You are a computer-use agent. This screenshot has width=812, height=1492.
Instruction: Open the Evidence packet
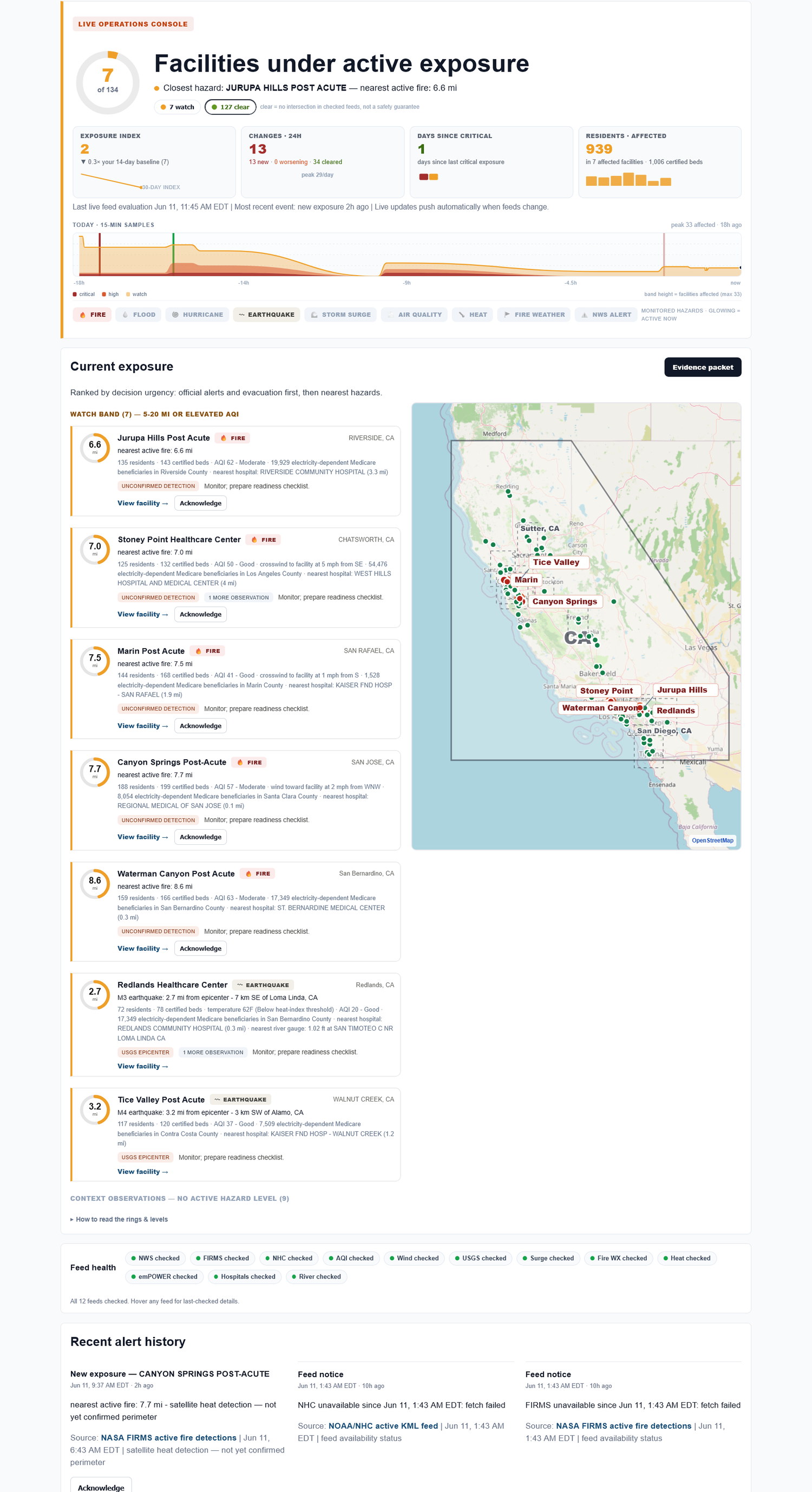(703, 367)
